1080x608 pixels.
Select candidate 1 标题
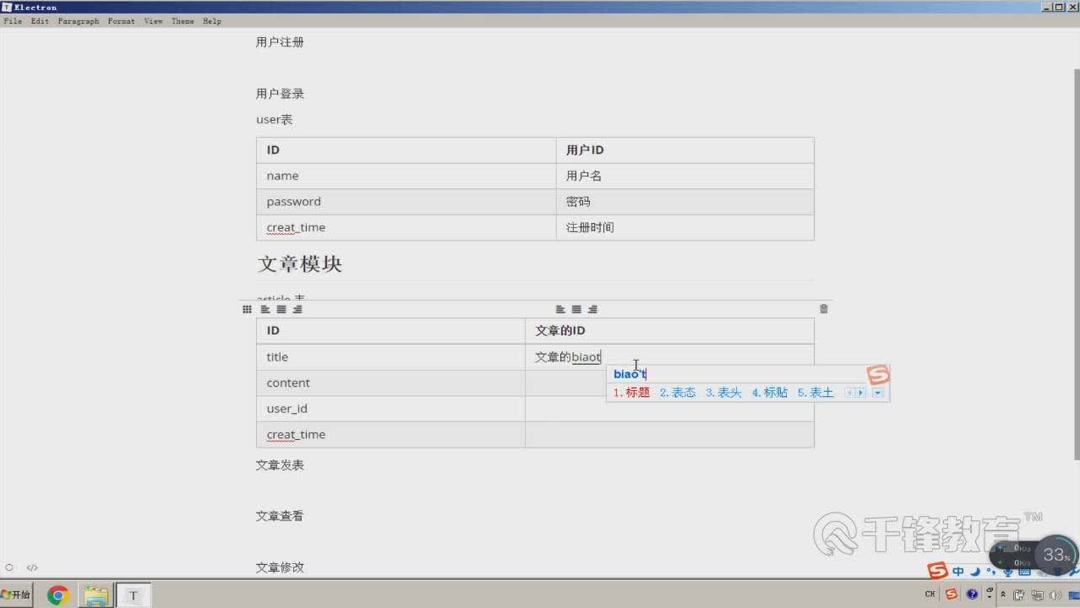tap(629, 392)
